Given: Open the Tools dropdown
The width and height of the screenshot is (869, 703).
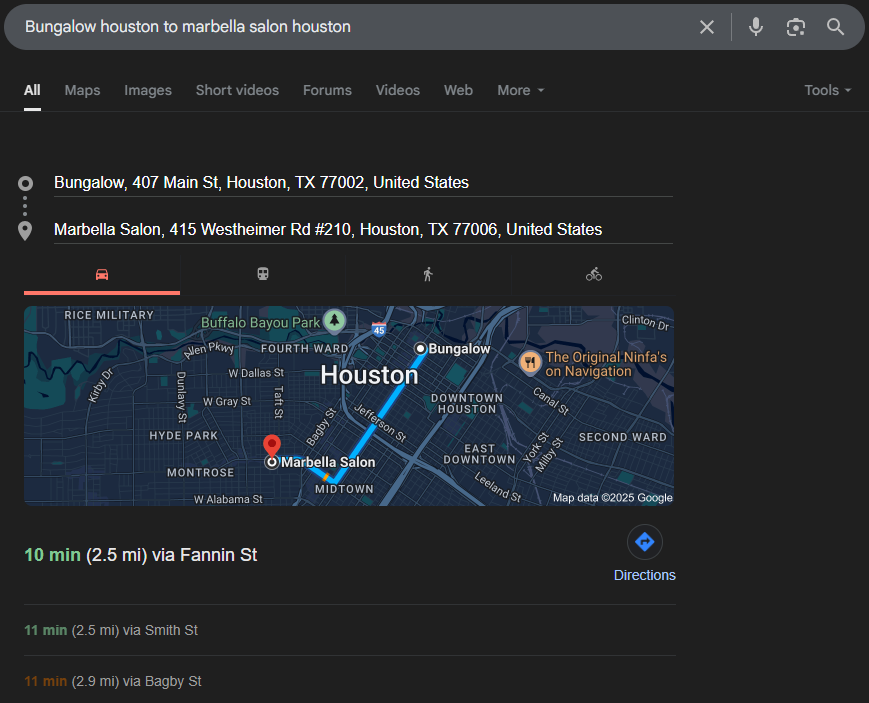Looking at the screenshot, I should point(827,90).
